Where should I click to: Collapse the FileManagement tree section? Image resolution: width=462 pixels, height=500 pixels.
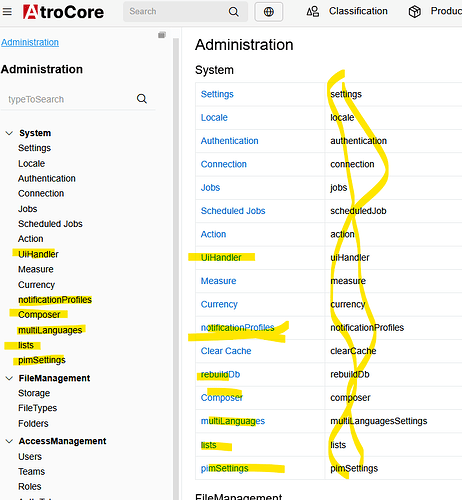click(x=9, y=378)
